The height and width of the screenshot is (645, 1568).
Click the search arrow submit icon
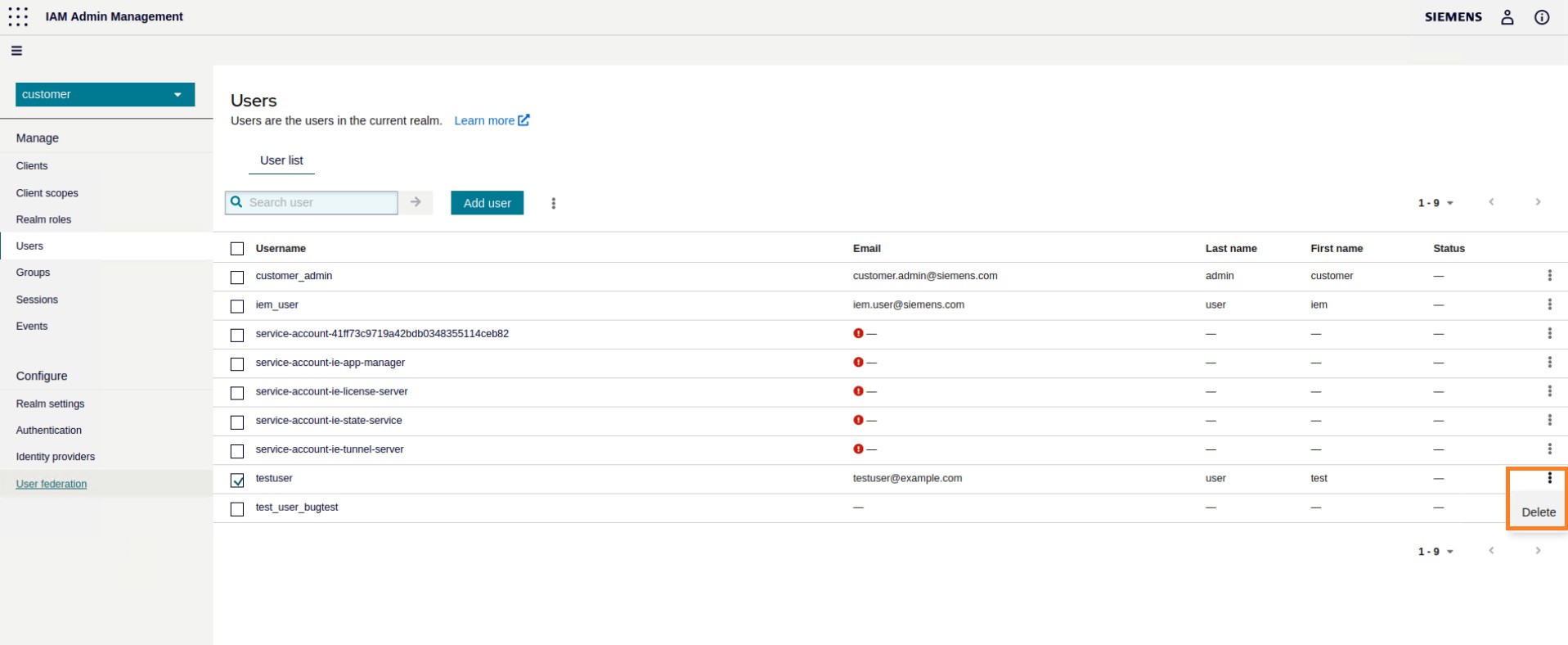point(416,202)
